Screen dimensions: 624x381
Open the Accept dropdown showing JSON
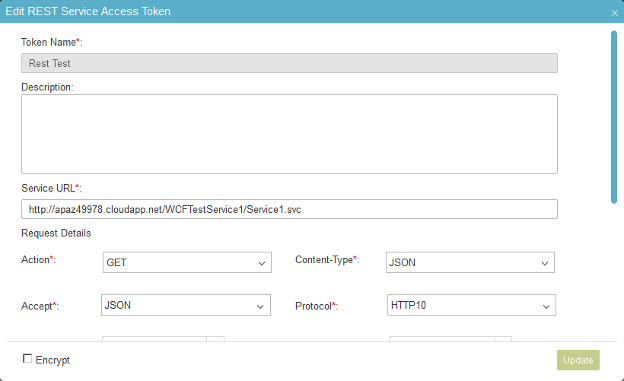pos(186,305)
